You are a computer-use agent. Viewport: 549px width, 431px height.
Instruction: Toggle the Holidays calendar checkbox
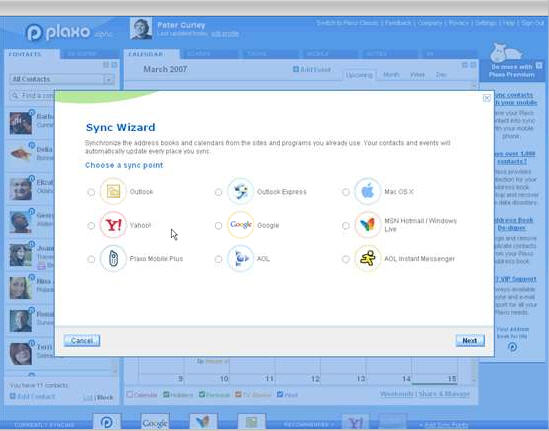click(x=166, y=395)
